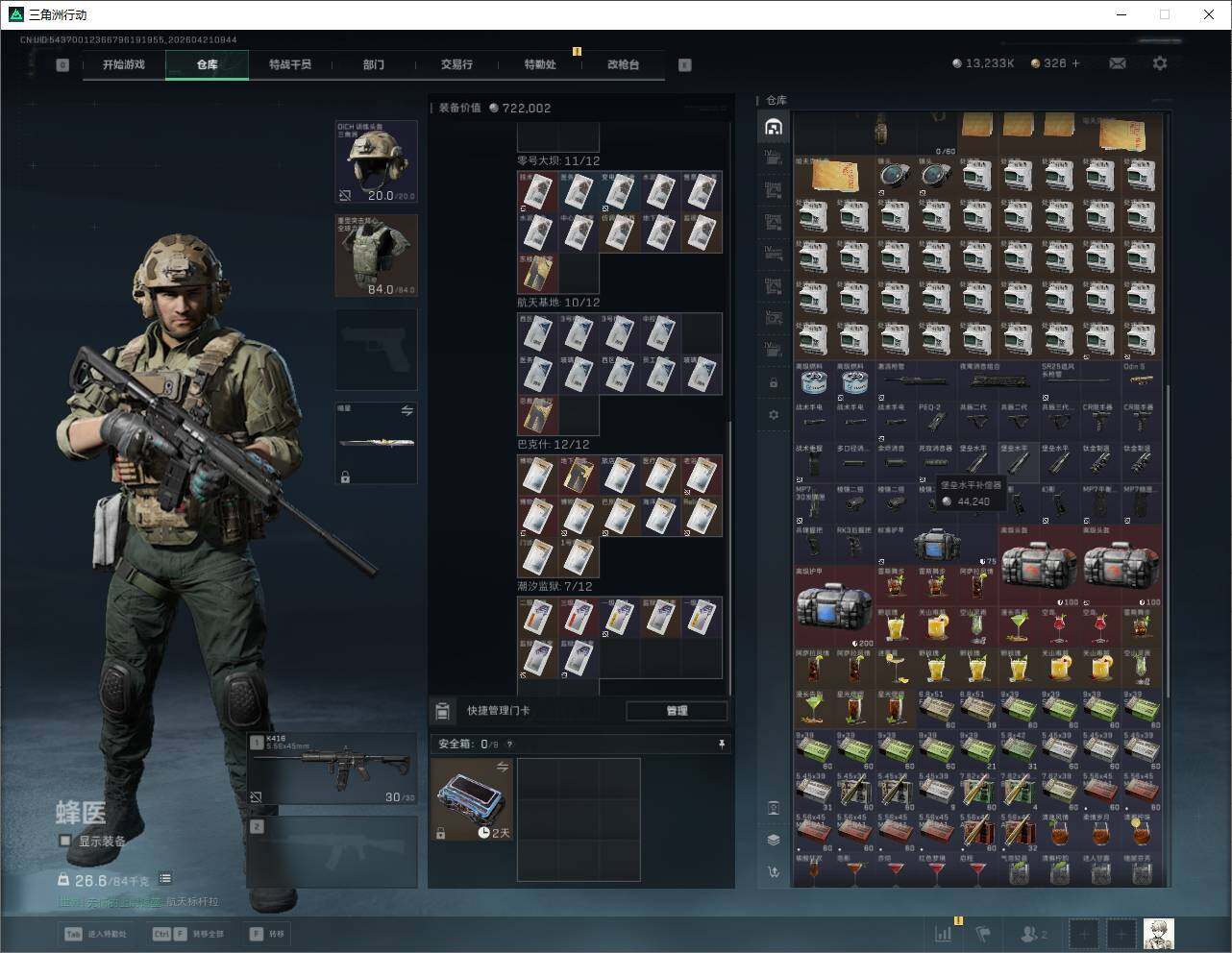1232x953 pixels.
Task: Pin the 安全箱 safe box panel
Action: click(x=722, y=744)
